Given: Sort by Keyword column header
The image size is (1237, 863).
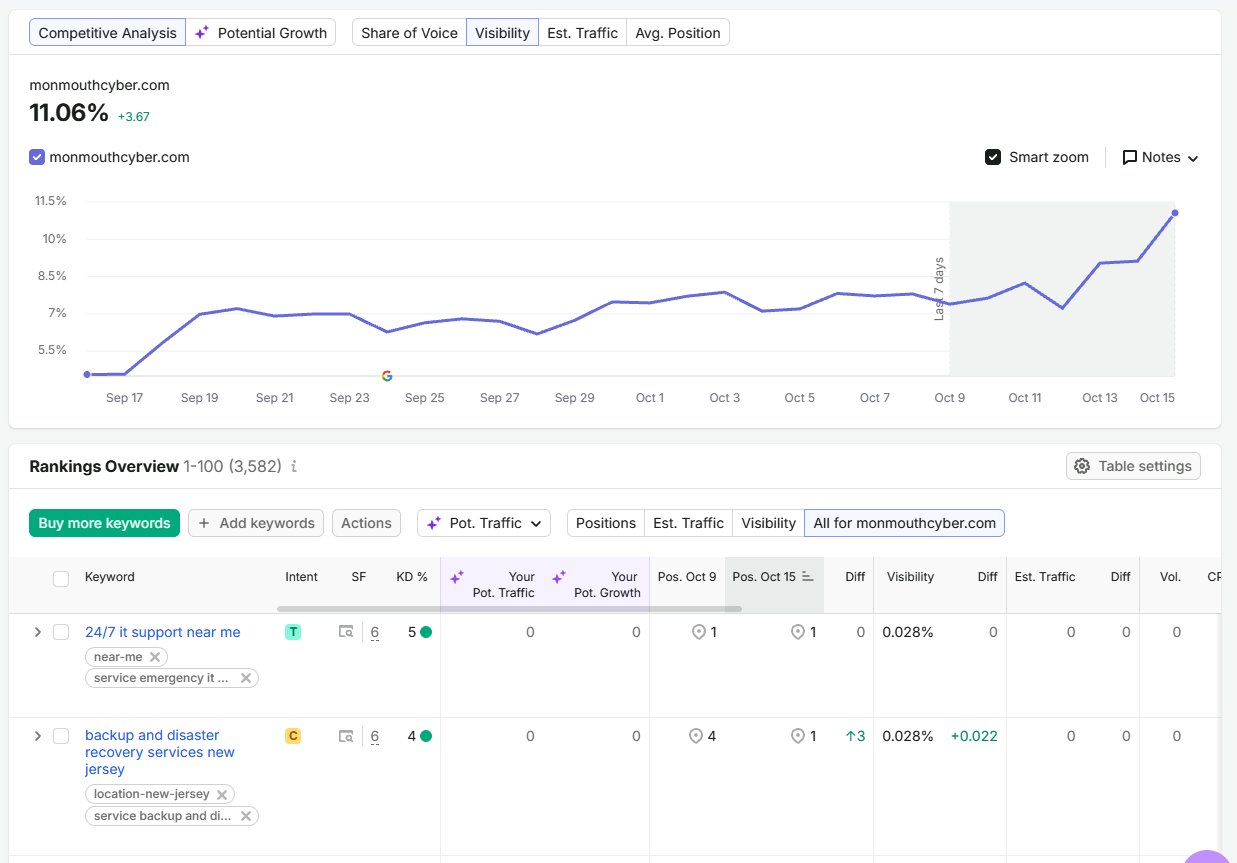Looking at the screenshot, I should 110,577.
